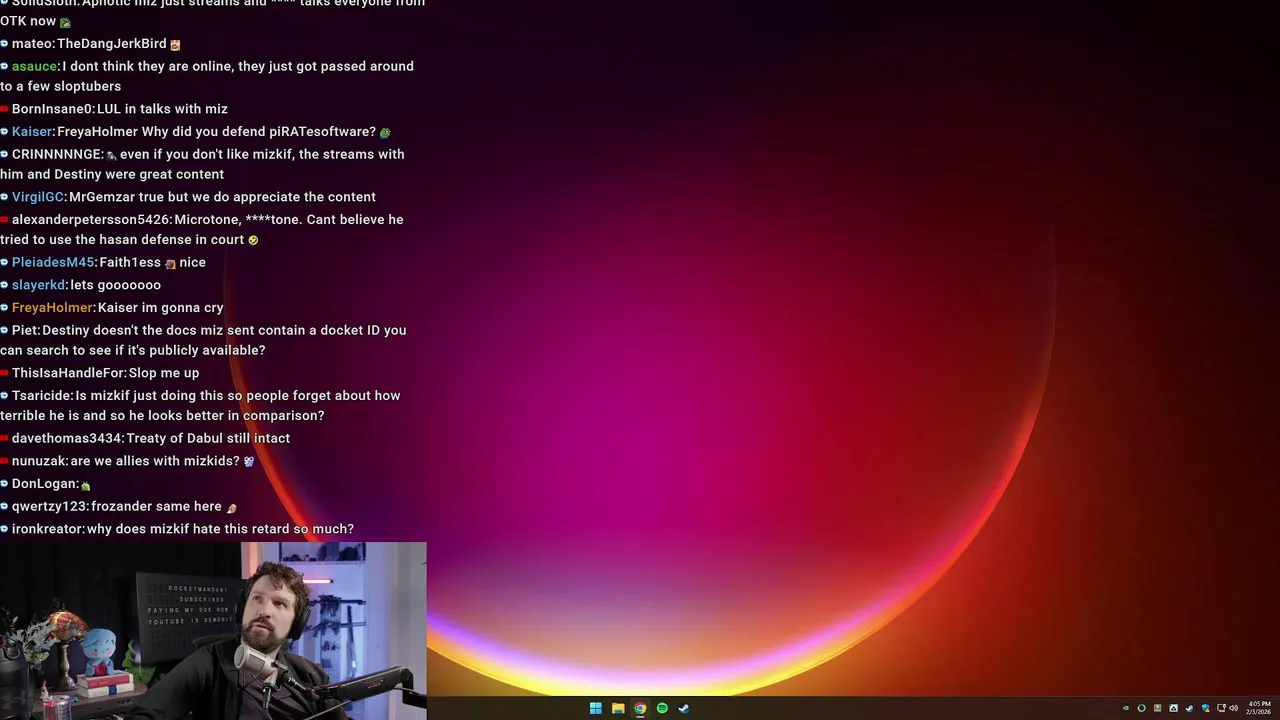The width and height of the screenshot is (1280, 720).
Task: Switch to the Google Chrome taskbar icon
Action: (640, 708)
